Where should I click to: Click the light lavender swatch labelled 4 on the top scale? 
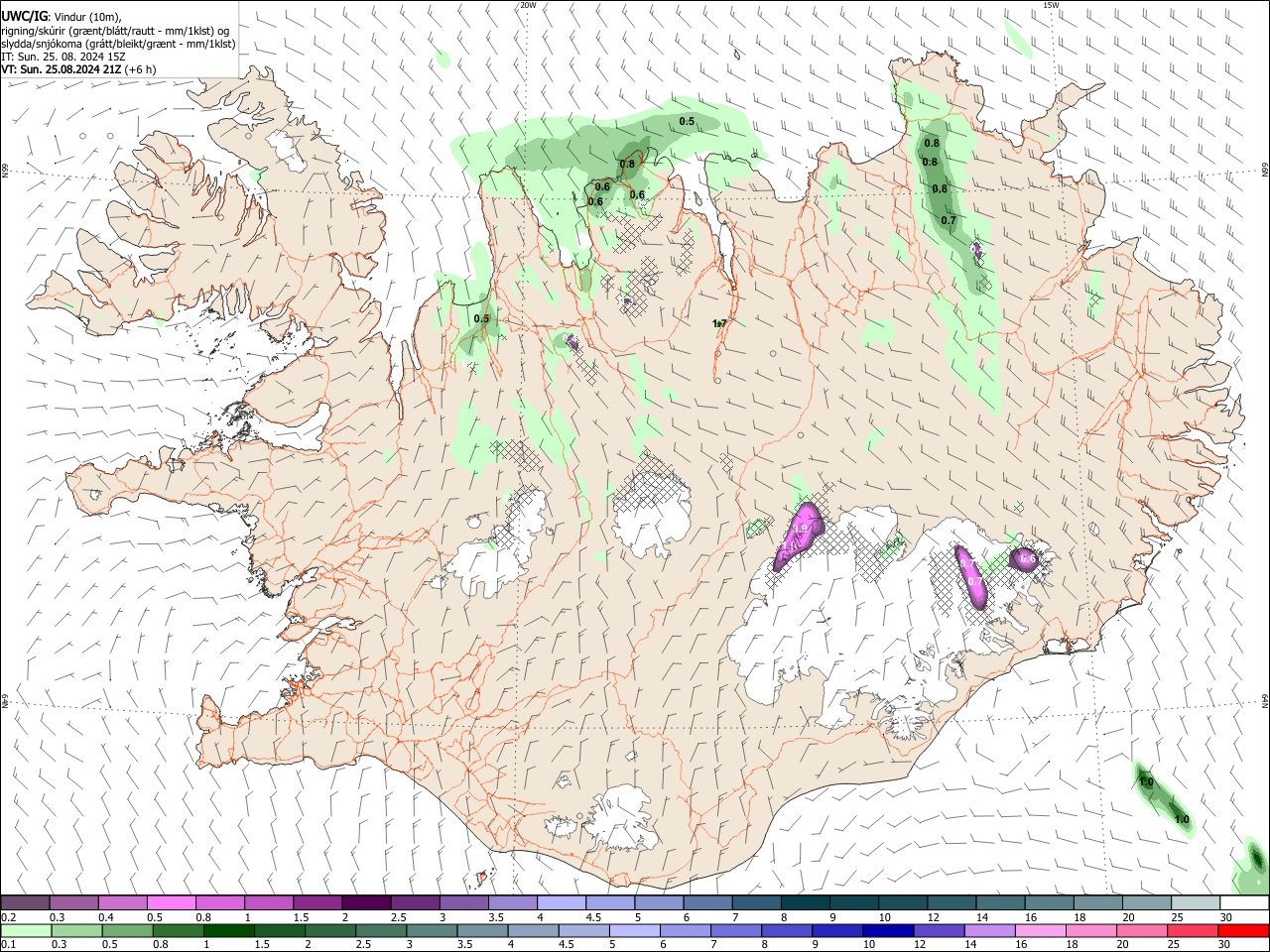click(x=560, y=902)
